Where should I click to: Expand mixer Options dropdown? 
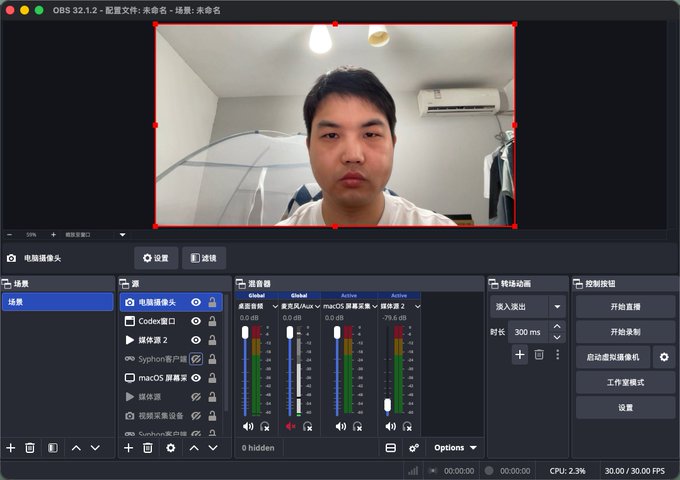point(455,448)
